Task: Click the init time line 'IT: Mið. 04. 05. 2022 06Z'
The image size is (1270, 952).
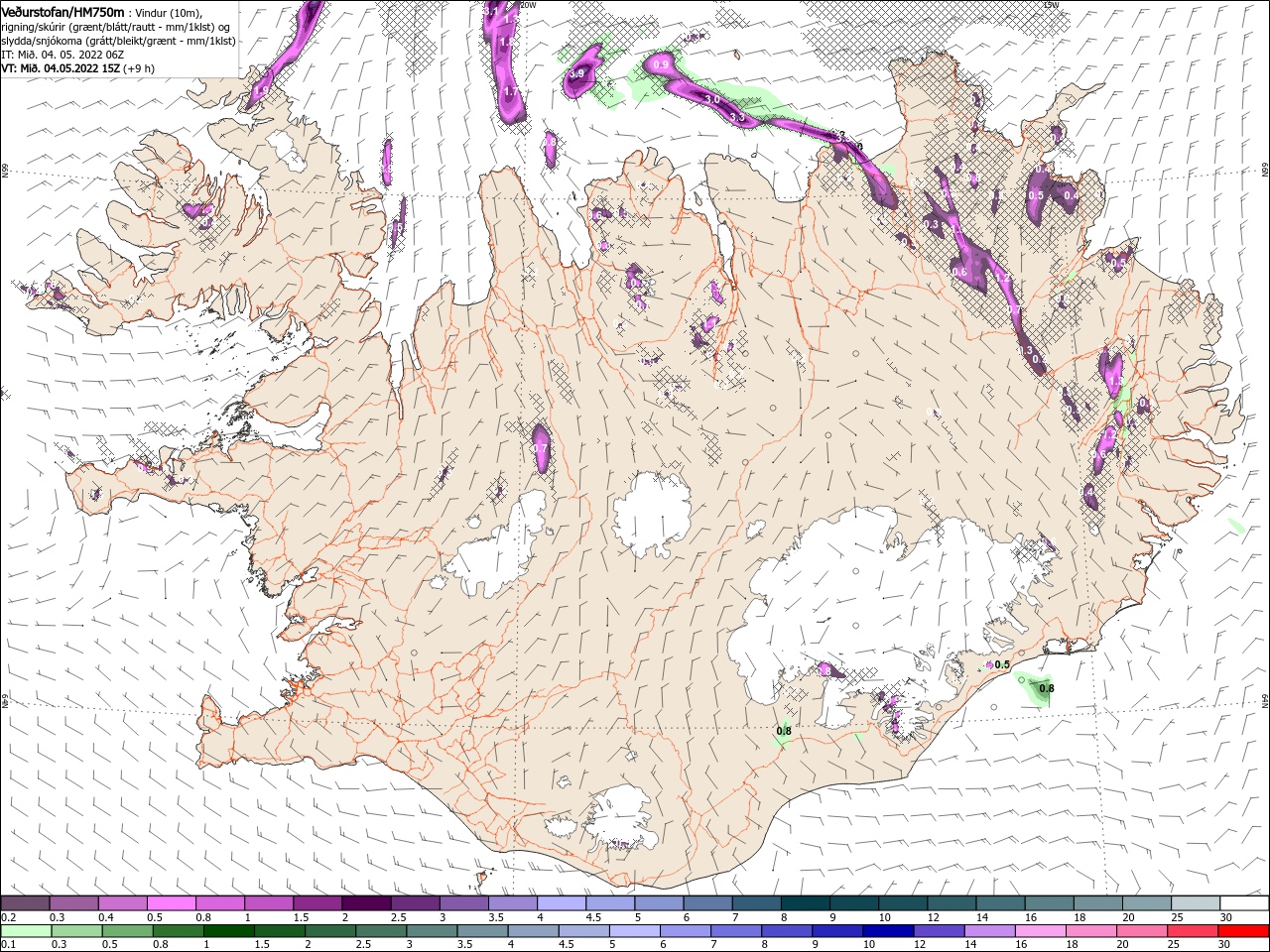Action: (x=63, y=54)
